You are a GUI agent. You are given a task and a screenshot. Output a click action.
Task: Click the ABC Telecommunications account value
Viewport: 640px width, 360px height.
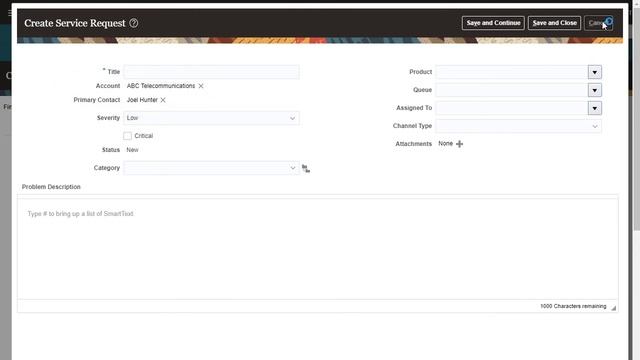(161, 86)
